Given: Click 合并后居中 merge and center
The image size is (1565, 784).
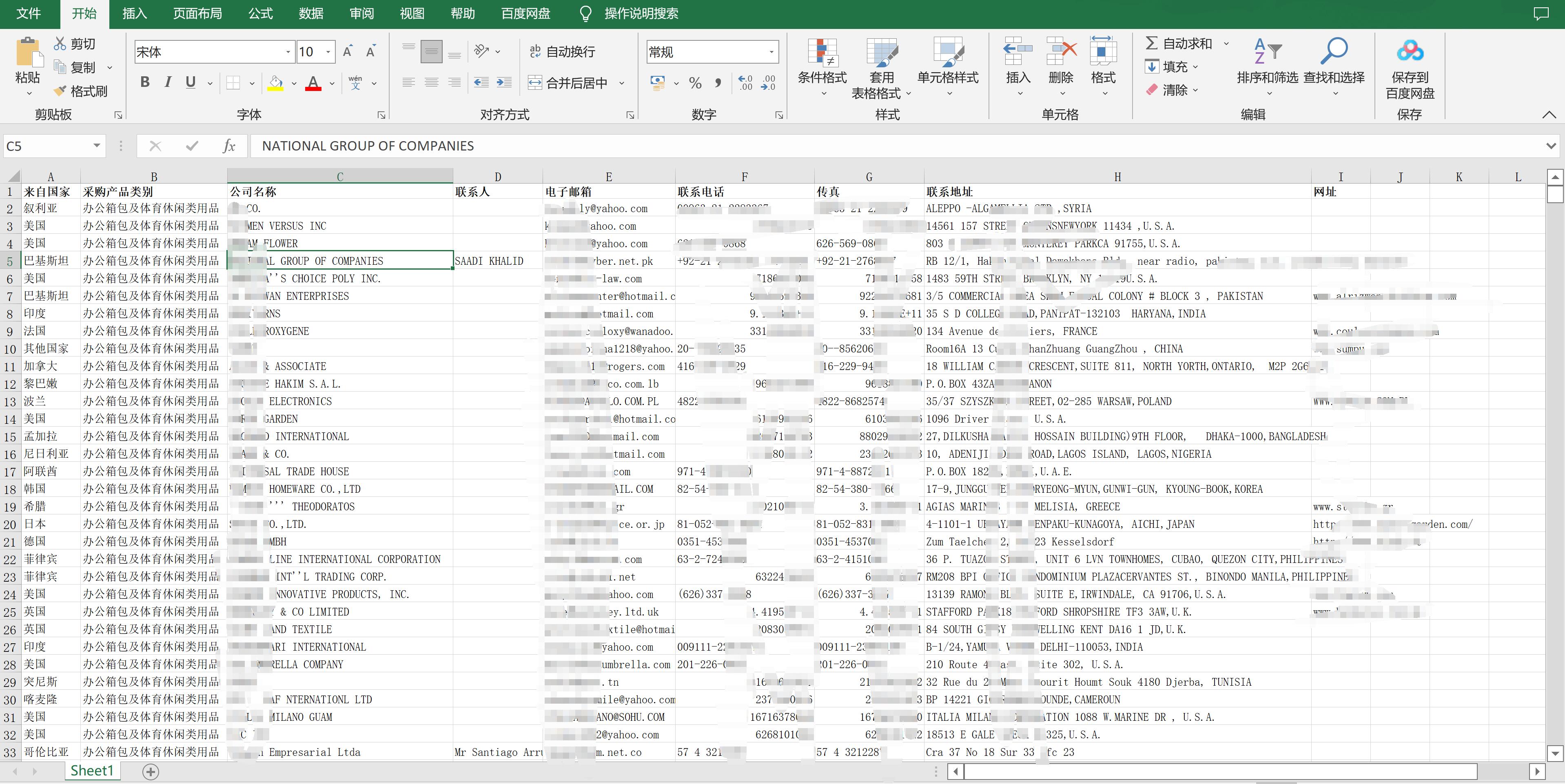Looking at the screenshot, I should click(x=568, y=82).
